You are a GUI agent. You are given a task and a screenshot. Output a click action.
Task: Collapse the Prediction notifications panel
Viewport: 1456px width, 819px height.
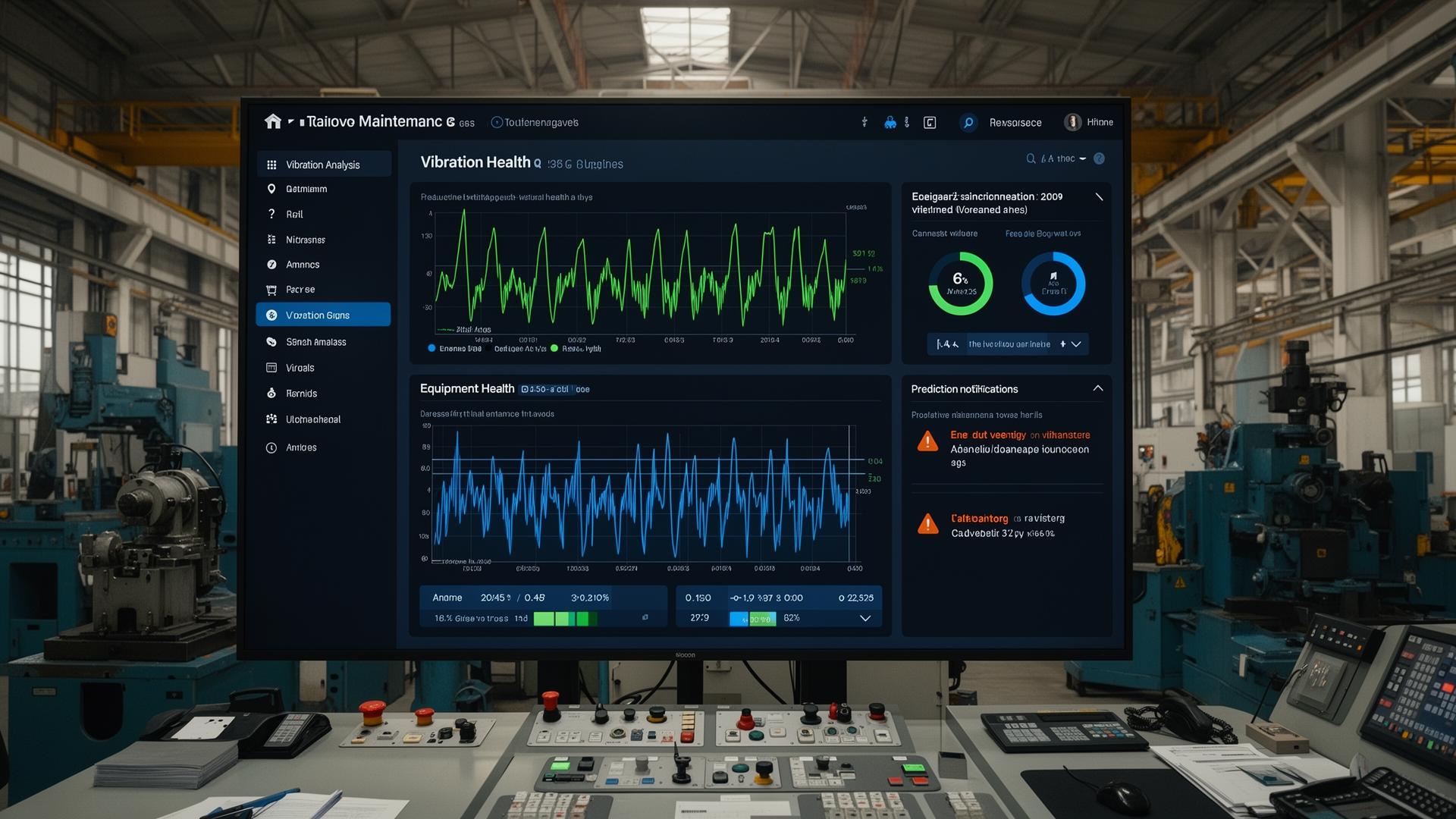point(1097,388)
